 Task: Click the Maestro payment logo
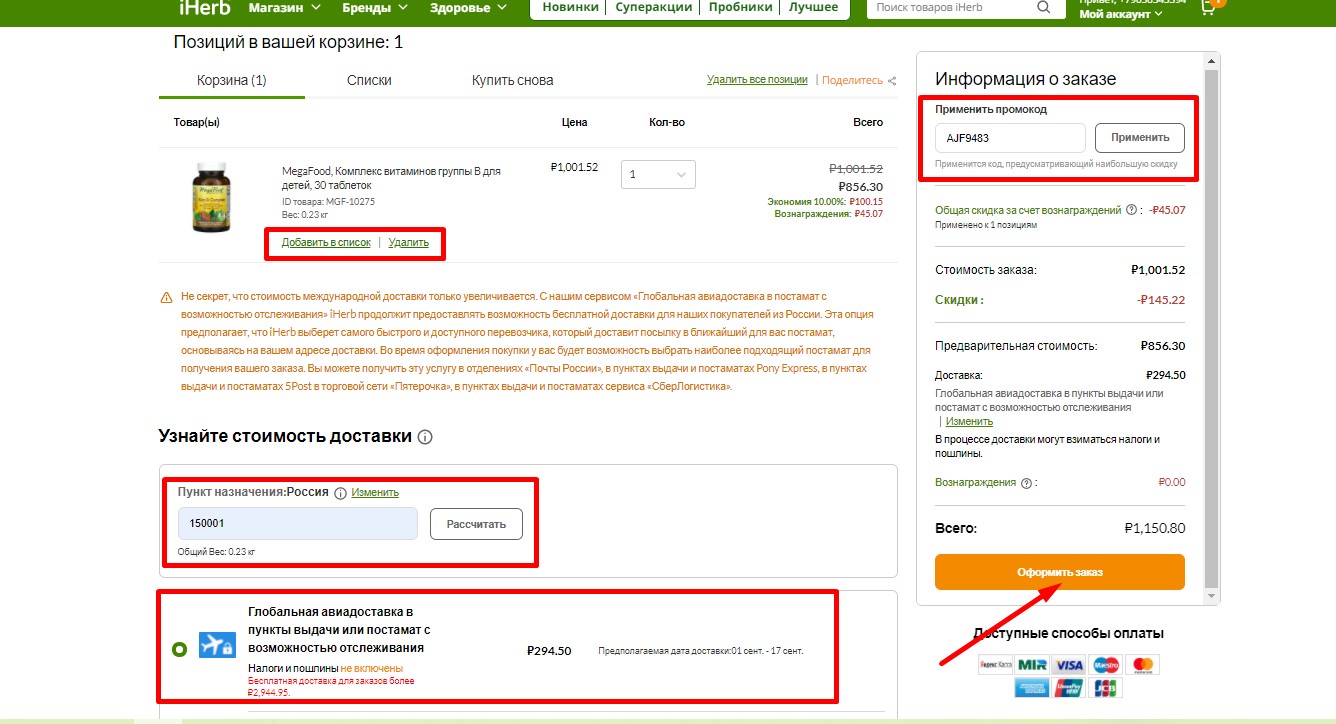click(x=1105, y=665)
